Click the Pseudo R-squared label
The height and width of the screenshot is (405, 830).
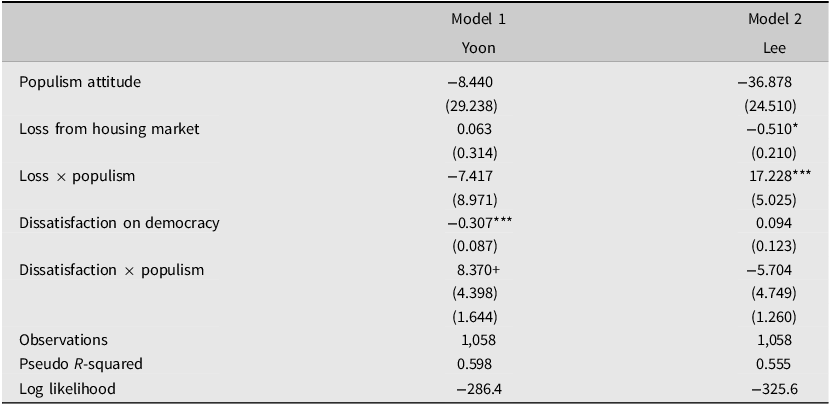click(x=80, y=364)
